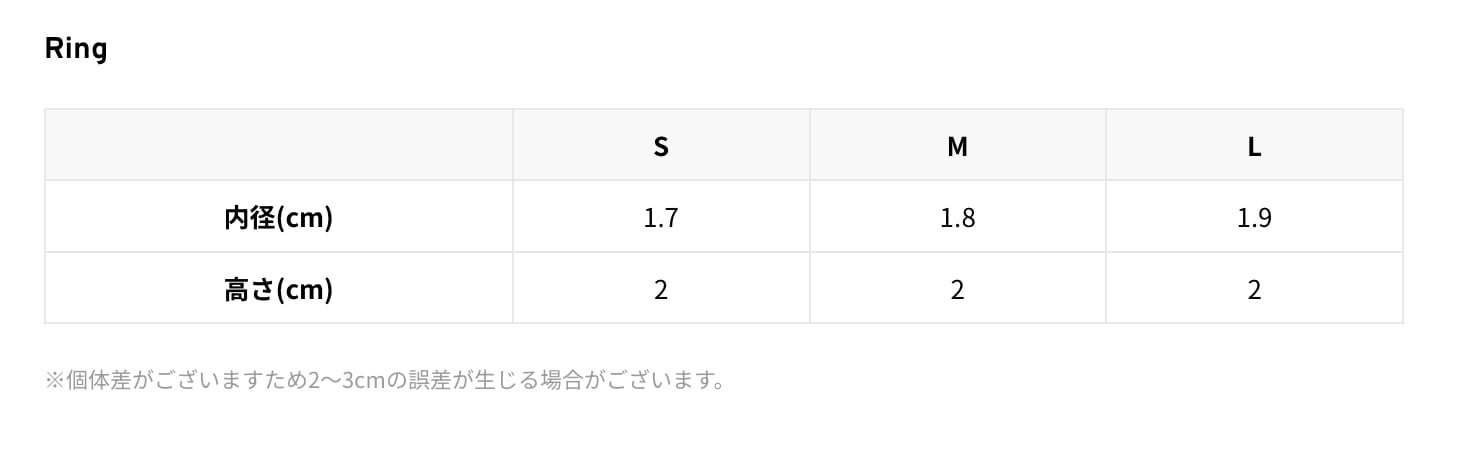Screen dimensions: 1464x454
Task: Select the 1.7 inner diameter cell
Action: pyautogui.click(x=661, y=218)
